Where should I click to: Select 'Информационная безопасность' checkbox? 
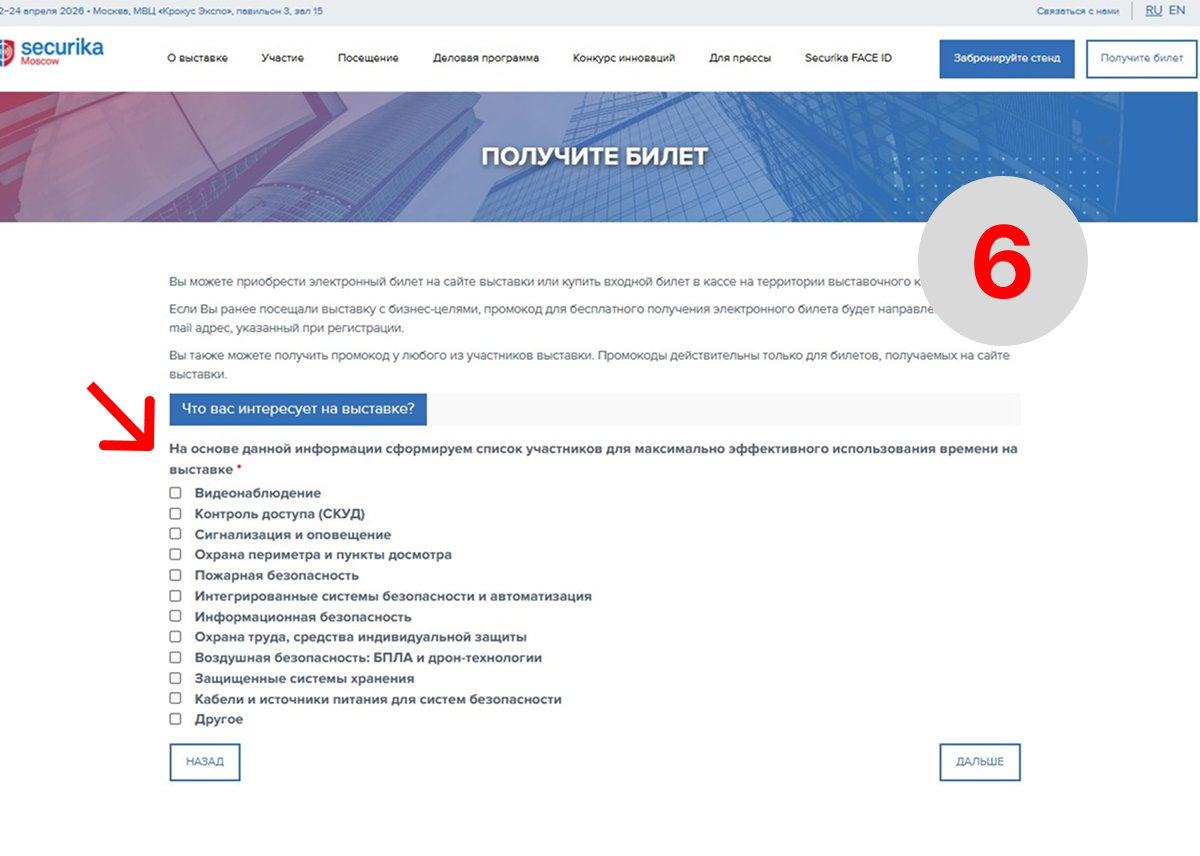[x=176, y=617]
